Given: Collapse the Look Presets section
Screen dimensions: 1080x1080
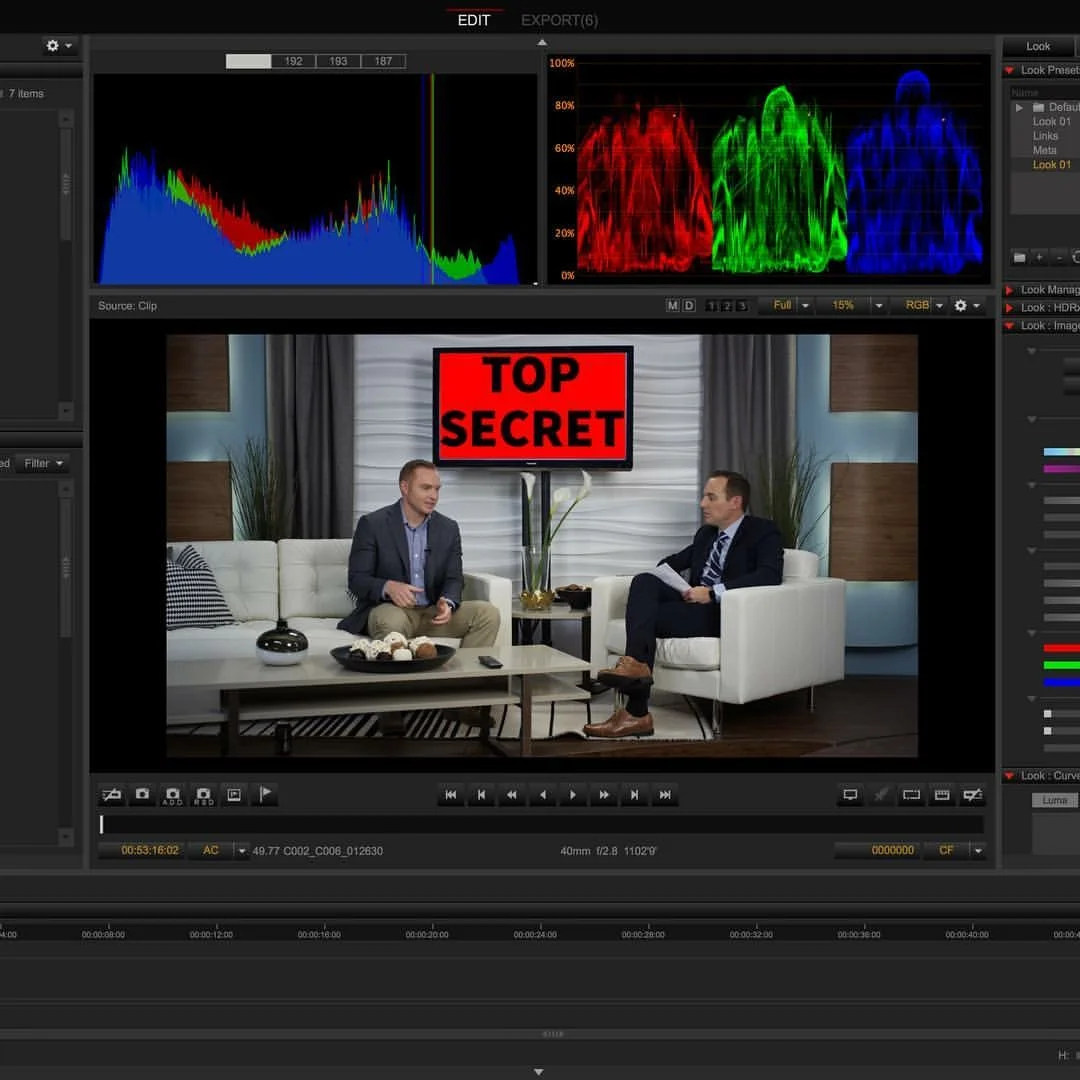Looking at the screenshot, I should tap(1009, 70).
